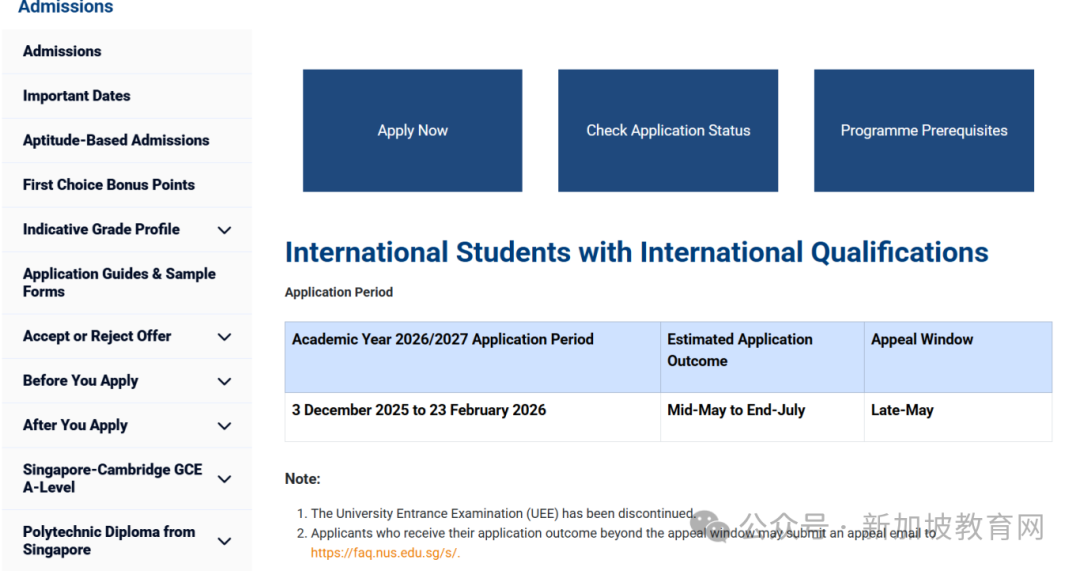The width and height of the screenshot is (1080, 571).
Task: Click the Admissions section heading
Action: (66, 8)
